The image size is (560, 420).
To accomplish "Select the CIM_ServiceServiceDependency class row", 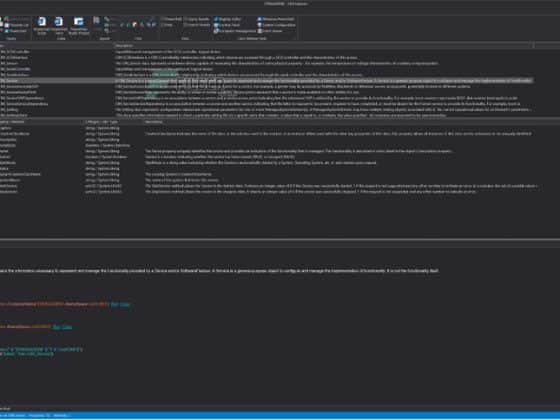I will pos(266,104).
